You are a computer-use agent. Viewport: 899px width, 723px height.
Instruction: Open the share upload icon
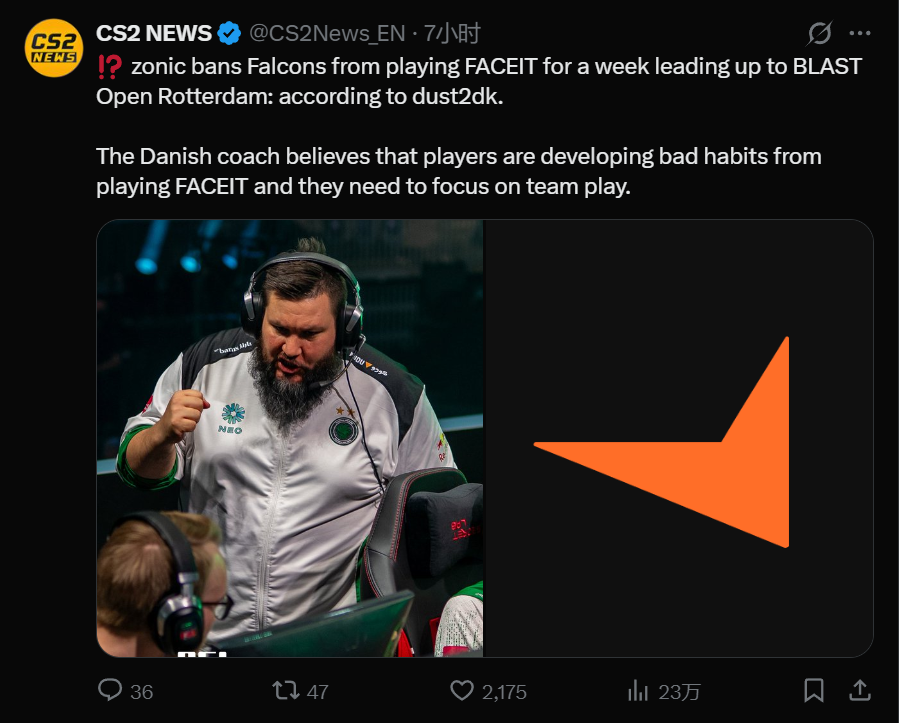[859, 690]
